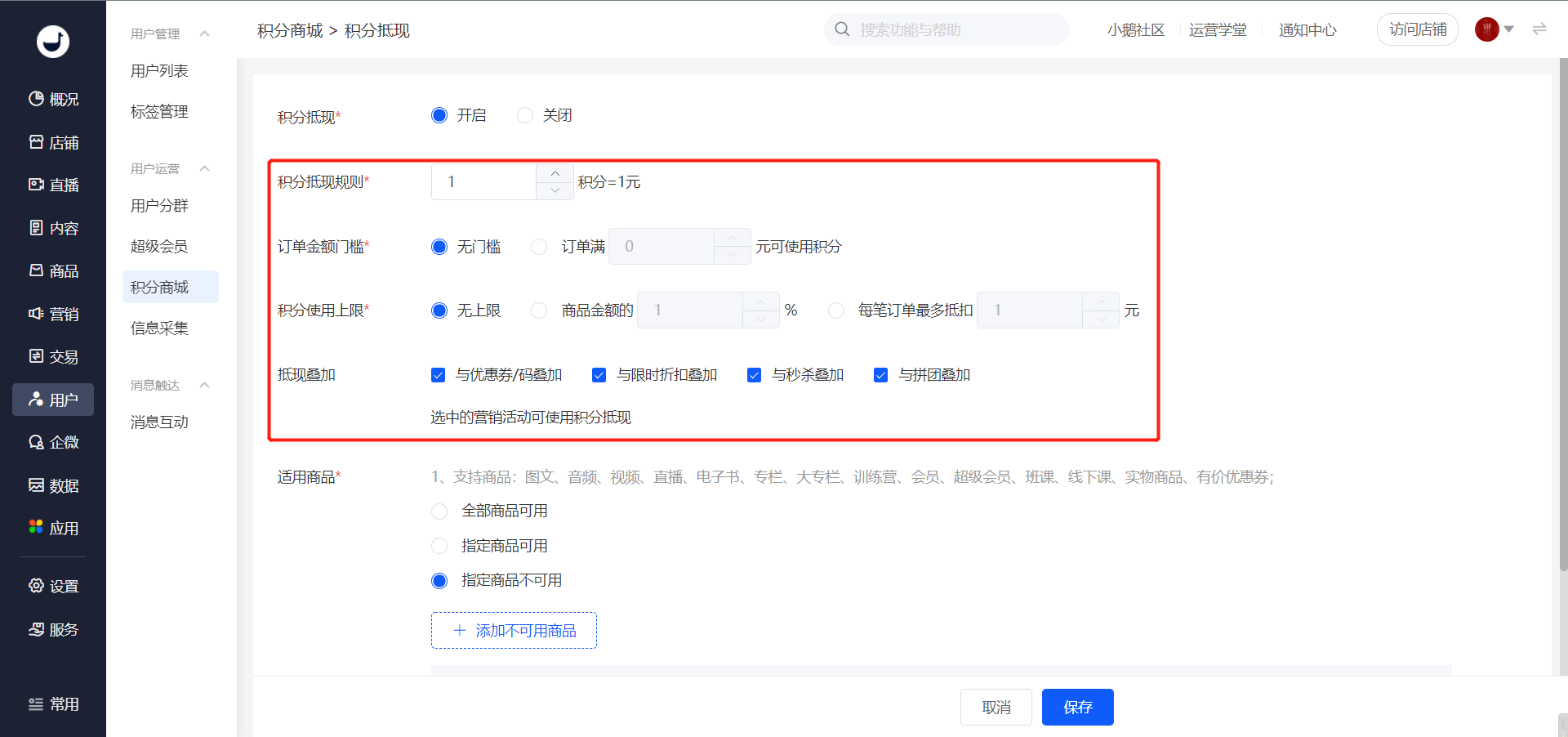Click the switch arrows icon at top right

(1539, 29)
